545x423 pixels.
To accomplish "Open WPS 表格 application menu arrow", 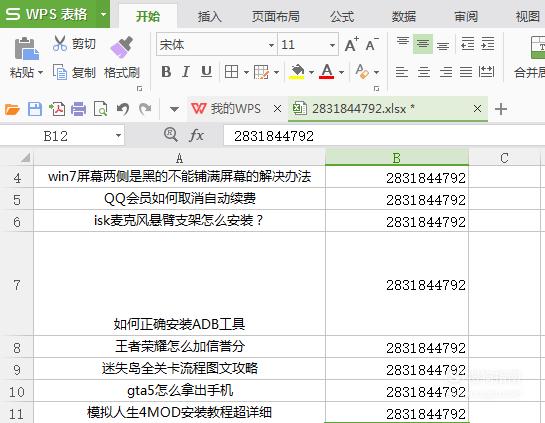I will coord(103,14).
